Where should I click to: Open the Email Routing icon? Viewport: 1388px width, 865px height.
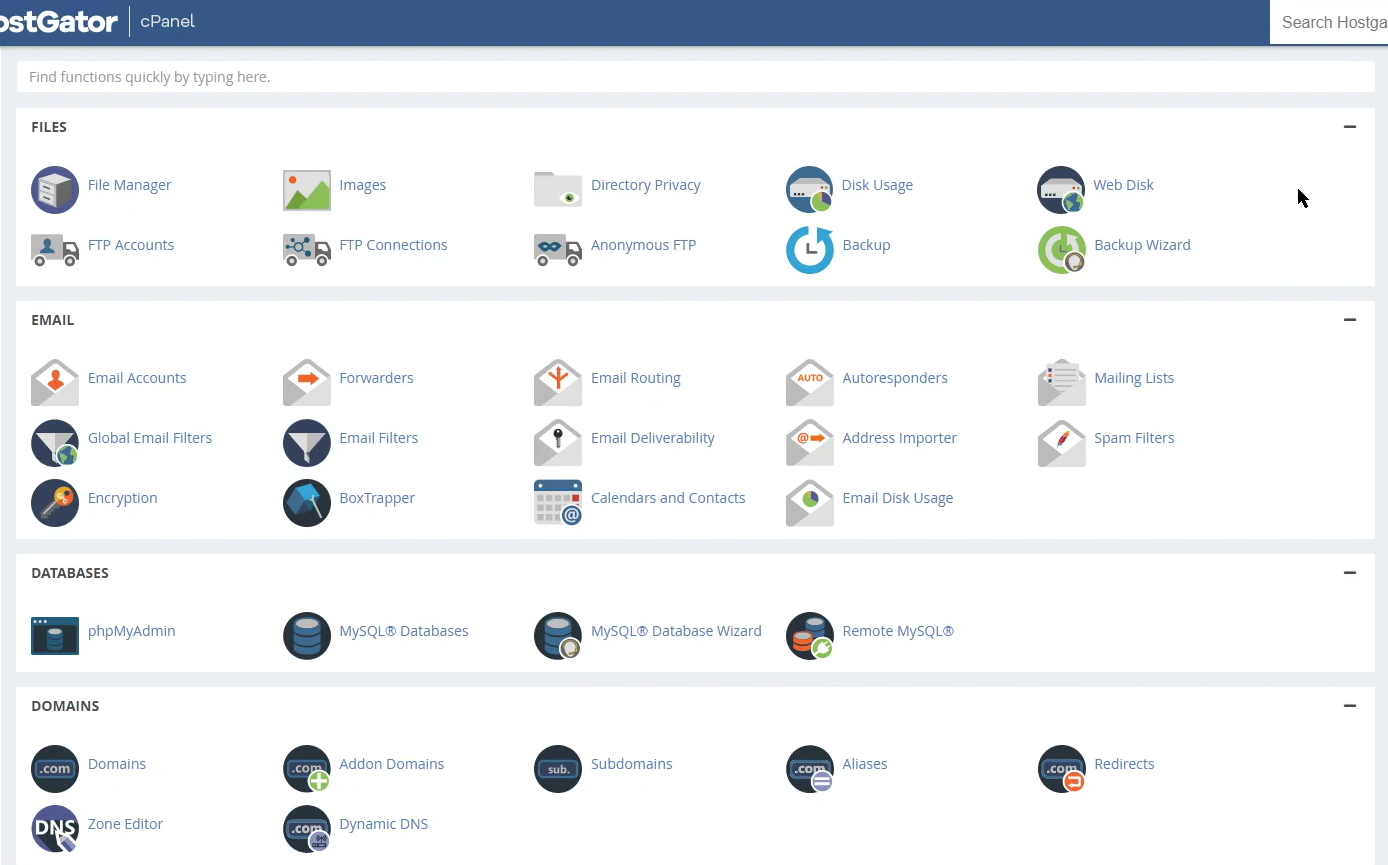(558, 382)
